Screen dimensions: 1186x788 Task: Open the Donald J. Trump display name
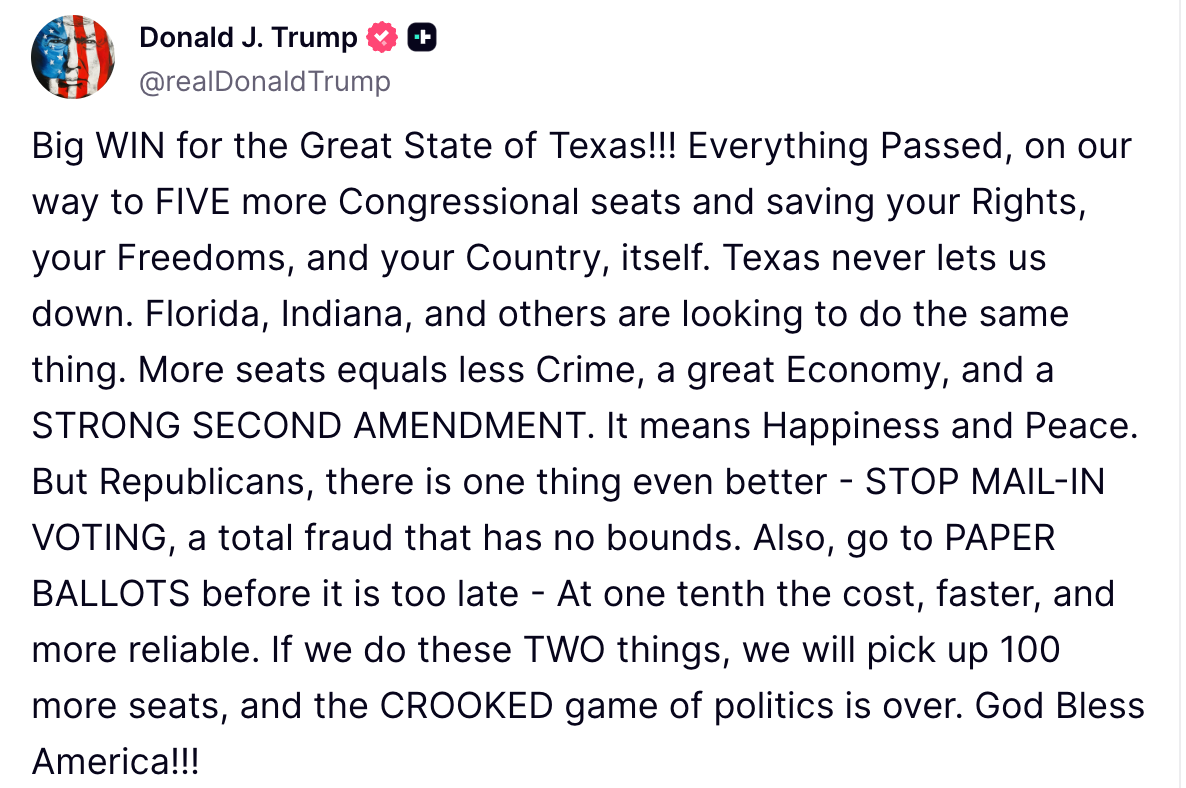coord(248,38)
